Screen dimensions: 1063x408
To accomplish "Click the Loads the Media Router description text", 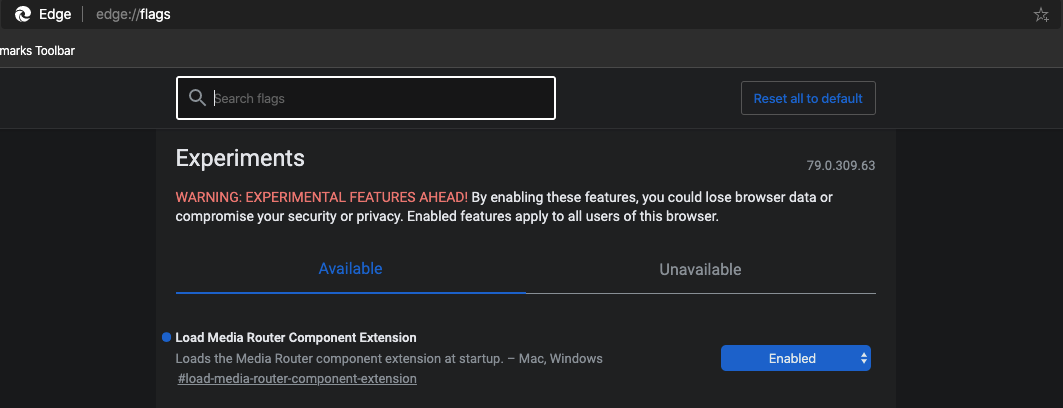I will (x=389, y=358).
